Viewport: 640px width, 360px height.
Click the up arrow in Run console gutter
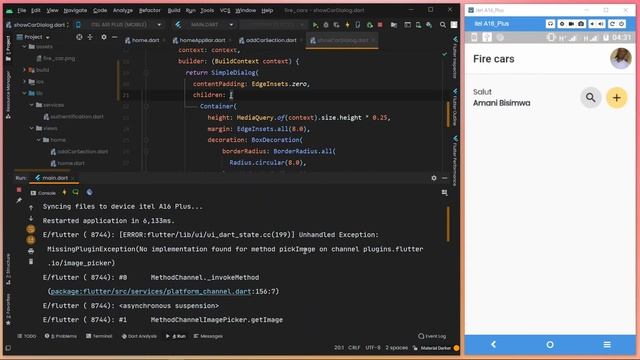31,207
